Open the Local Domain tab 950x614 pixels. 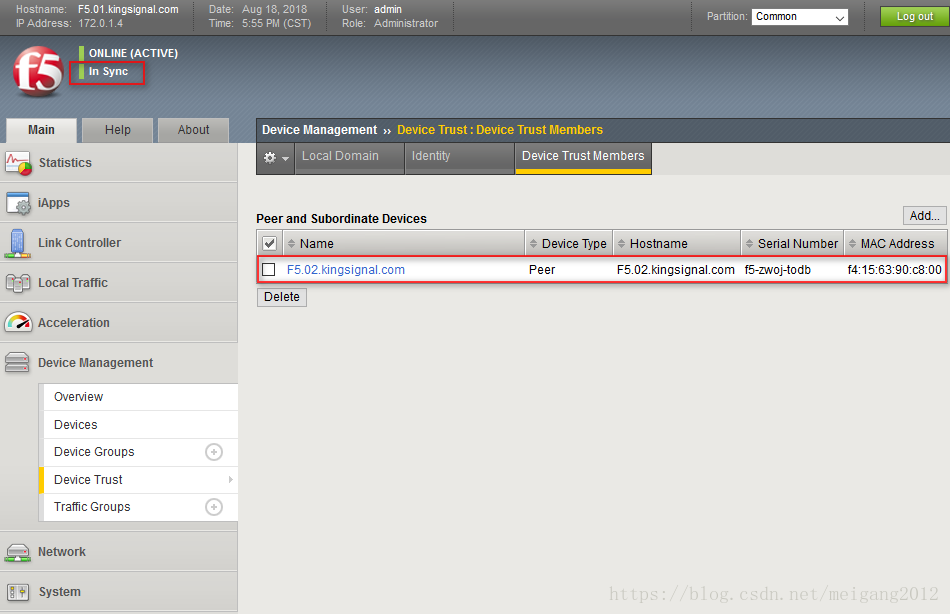(349, 156)
